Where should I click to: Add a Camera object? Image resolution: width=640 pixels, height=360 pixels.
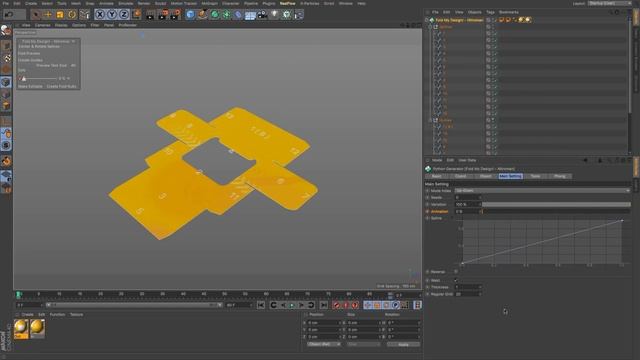coord(262,15)
